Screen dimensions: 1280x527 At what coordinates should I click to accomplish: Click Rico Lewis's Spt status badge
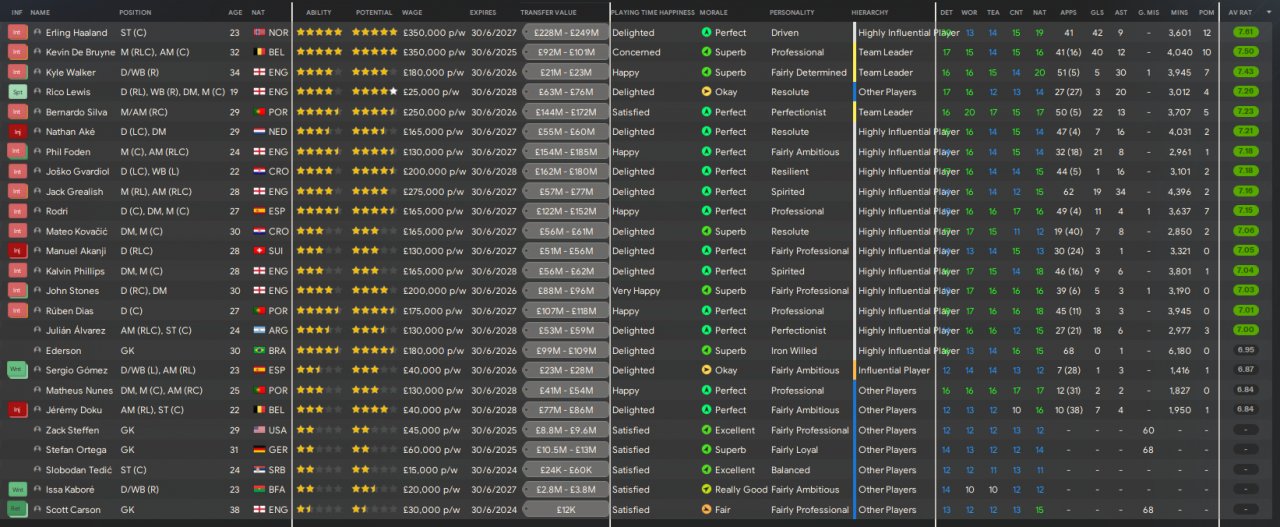coord(17,92)
